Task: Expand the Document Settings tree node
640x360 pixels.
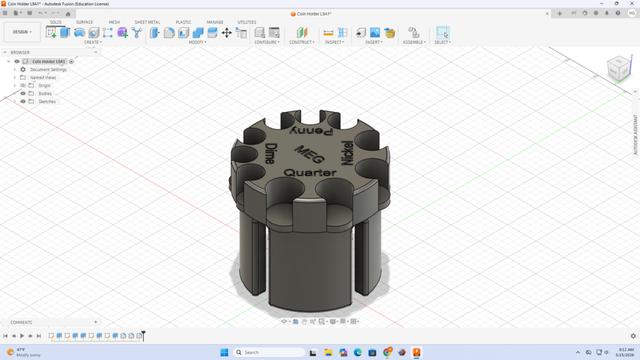Action: point(15,69)
